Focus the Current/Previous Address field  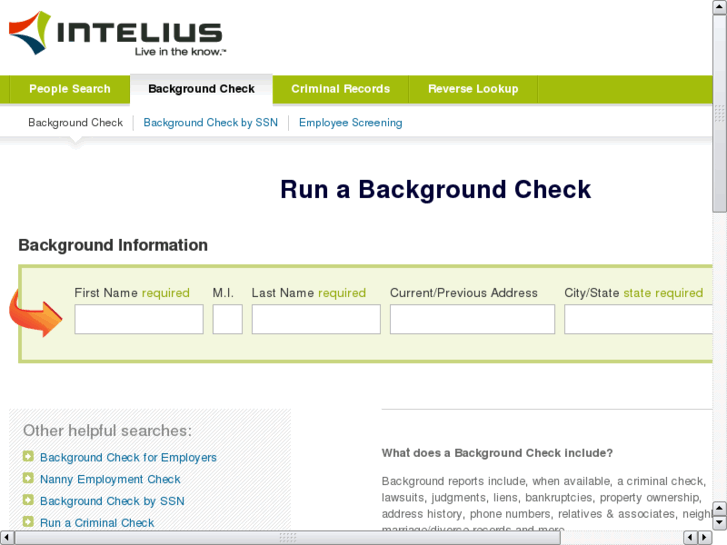(x=472, y=319)
